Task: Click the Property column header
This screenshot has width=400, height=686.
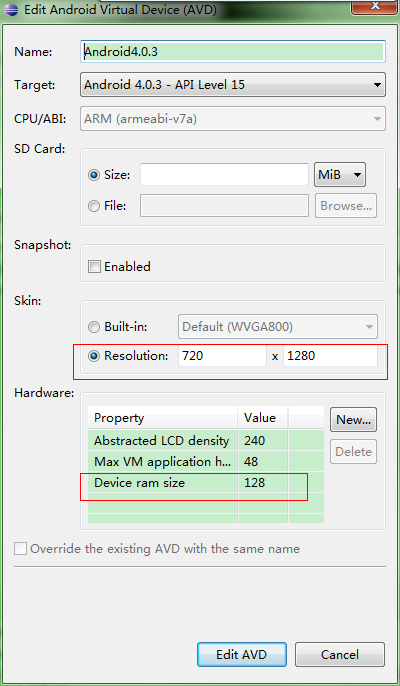Action: [163, 417]
